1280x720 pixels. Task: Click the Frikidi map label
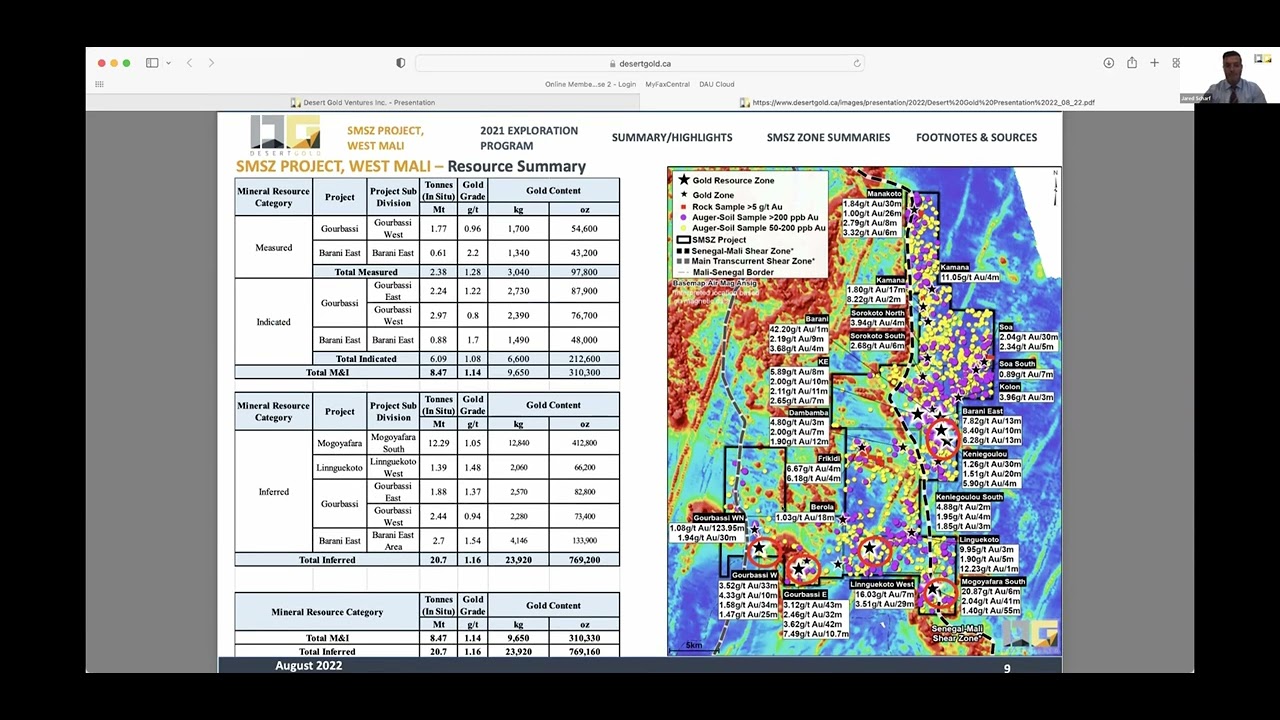point(828,458)
